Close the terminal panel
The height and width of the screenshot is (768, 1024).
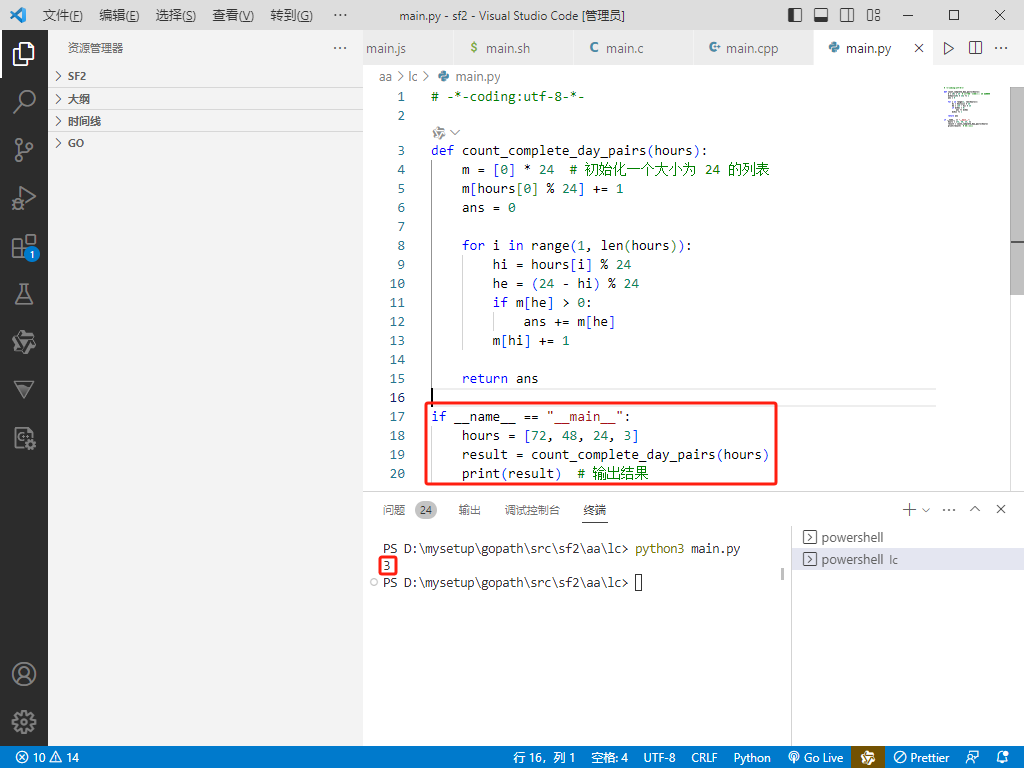tap(1000, 509)
